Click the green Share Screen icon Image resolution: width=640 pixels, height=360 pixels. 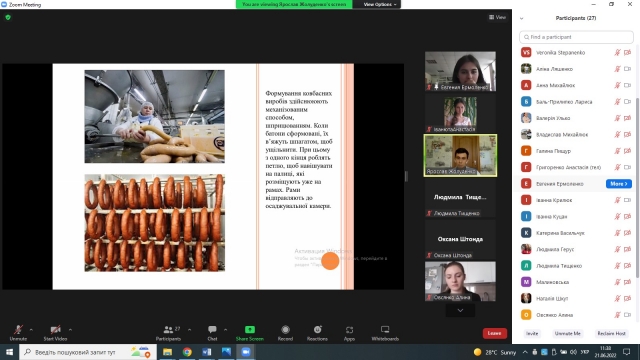click(x=250, y=329)
